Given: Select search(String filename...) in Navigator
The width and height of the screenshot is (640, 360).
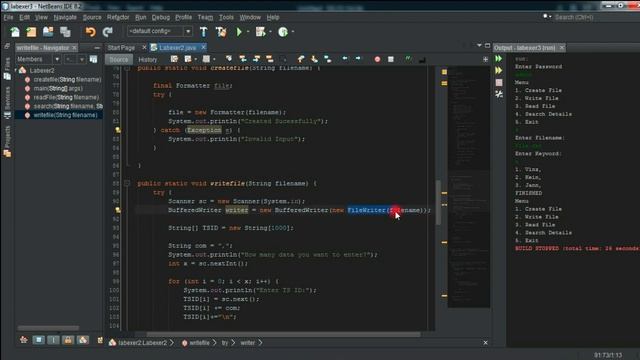Looking at the screenshot, I should coord(68,107).
